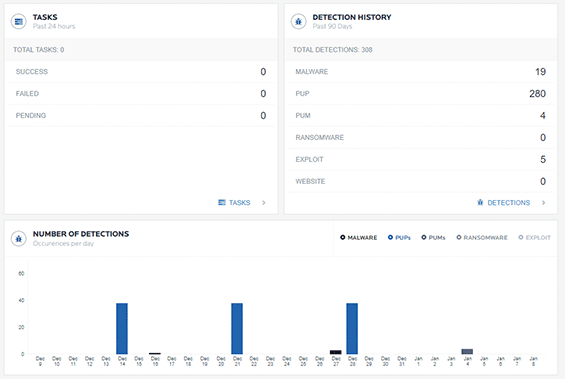
Task: Click the Detection History bug icon
Action: (298, 22)
